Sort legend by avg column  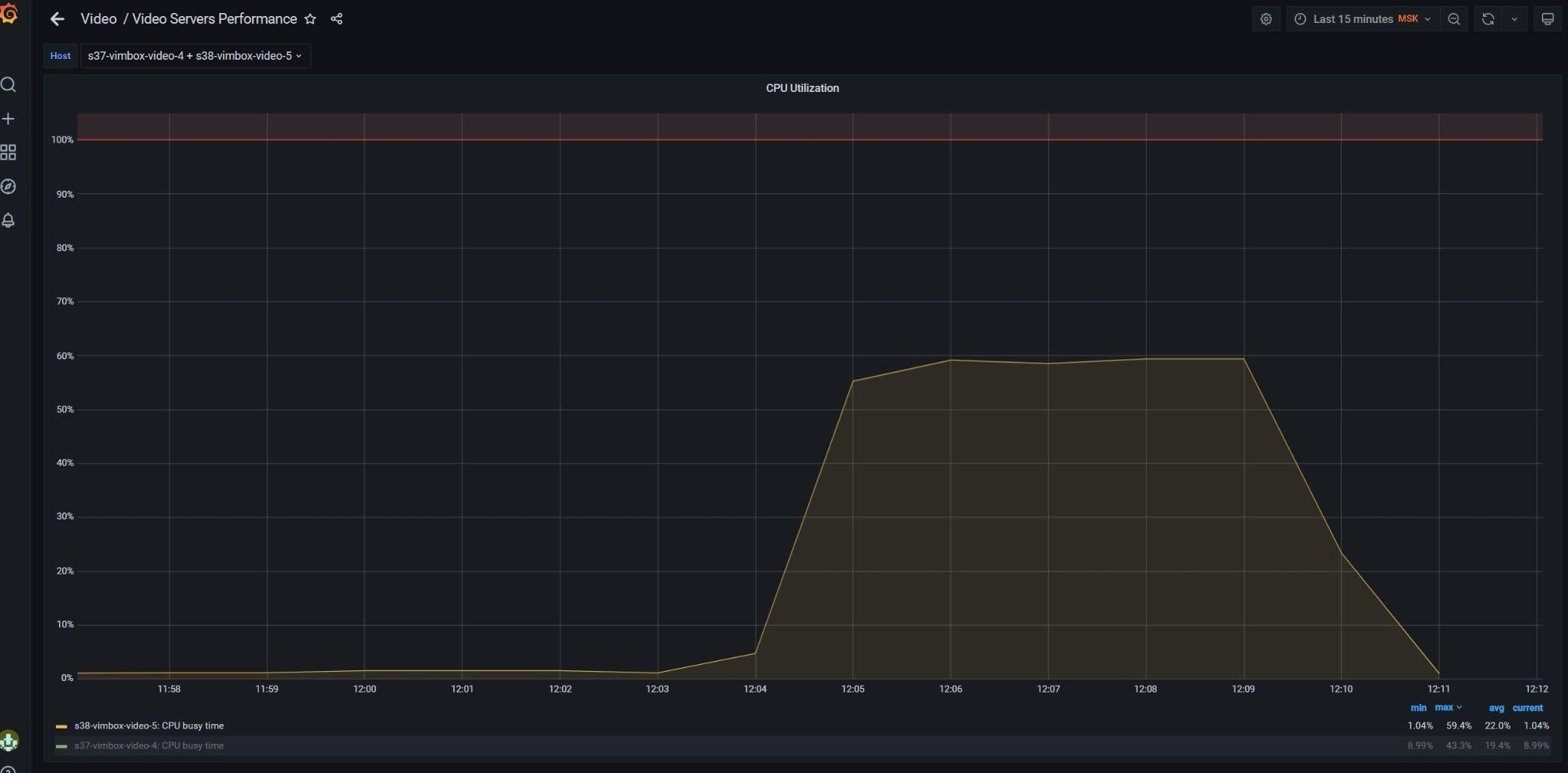1496,708
